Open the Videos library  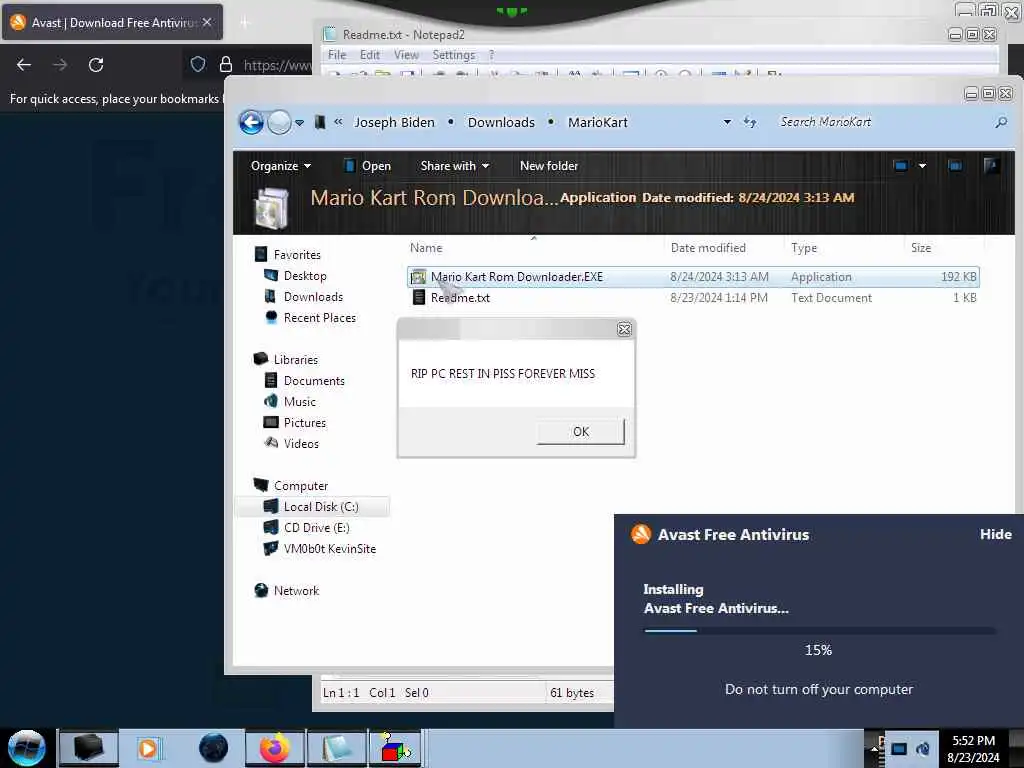tap(301, 443)
